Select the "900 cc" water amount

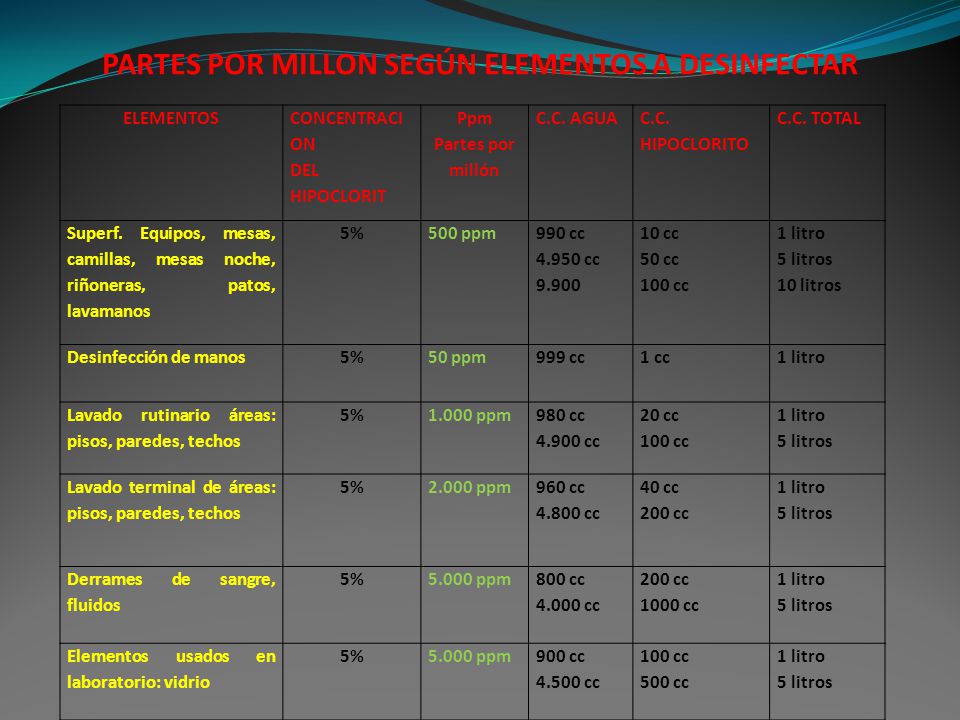pyautogui.click(x=560, y=657)
